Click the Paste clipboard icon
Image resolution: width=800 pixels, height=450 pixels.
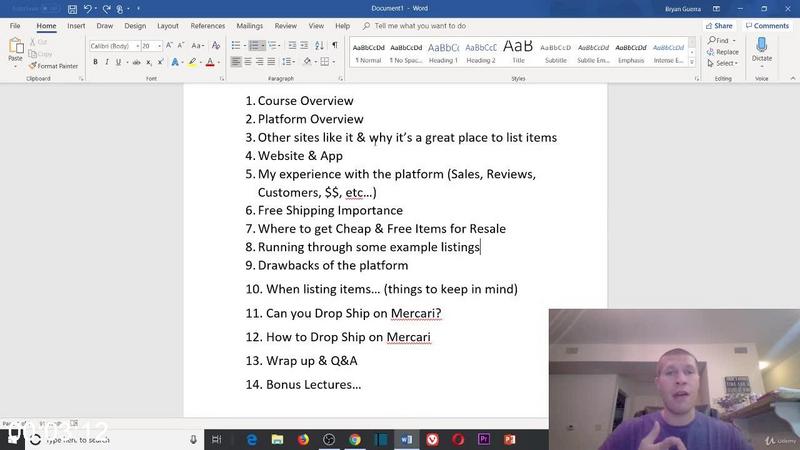[x=15, y=46]
